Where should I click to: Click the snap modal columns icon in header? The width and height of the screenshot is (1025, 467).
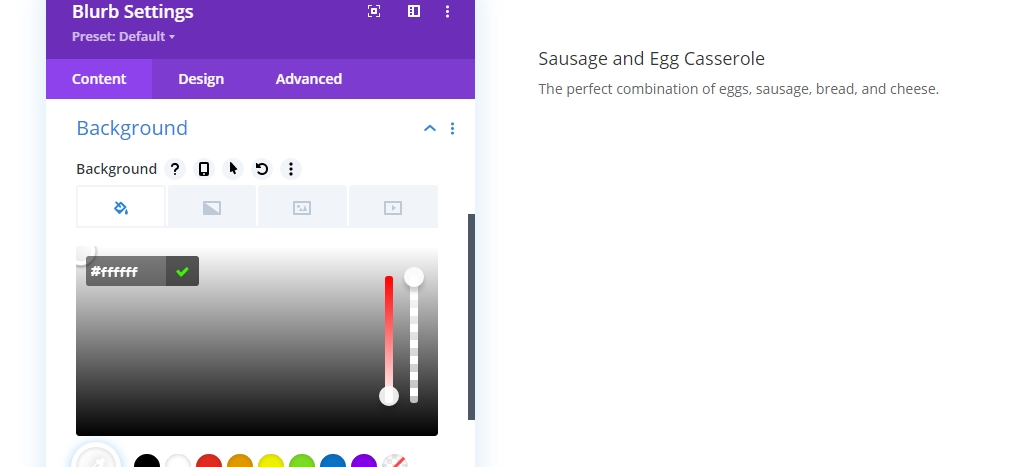coord(414,11)
